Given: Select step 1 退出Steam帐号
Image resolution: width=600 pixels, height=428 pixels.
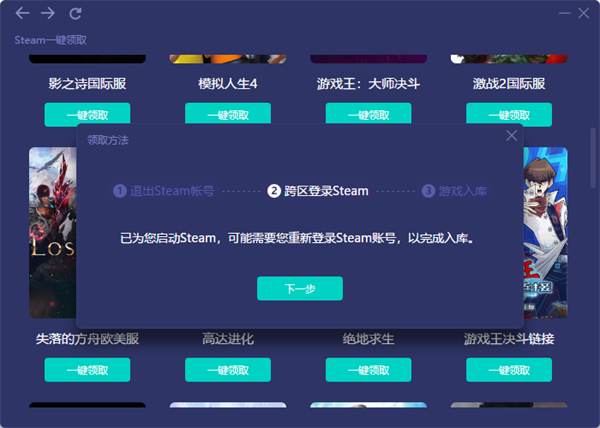Looking at the screenshot, I should pos(164,190).
